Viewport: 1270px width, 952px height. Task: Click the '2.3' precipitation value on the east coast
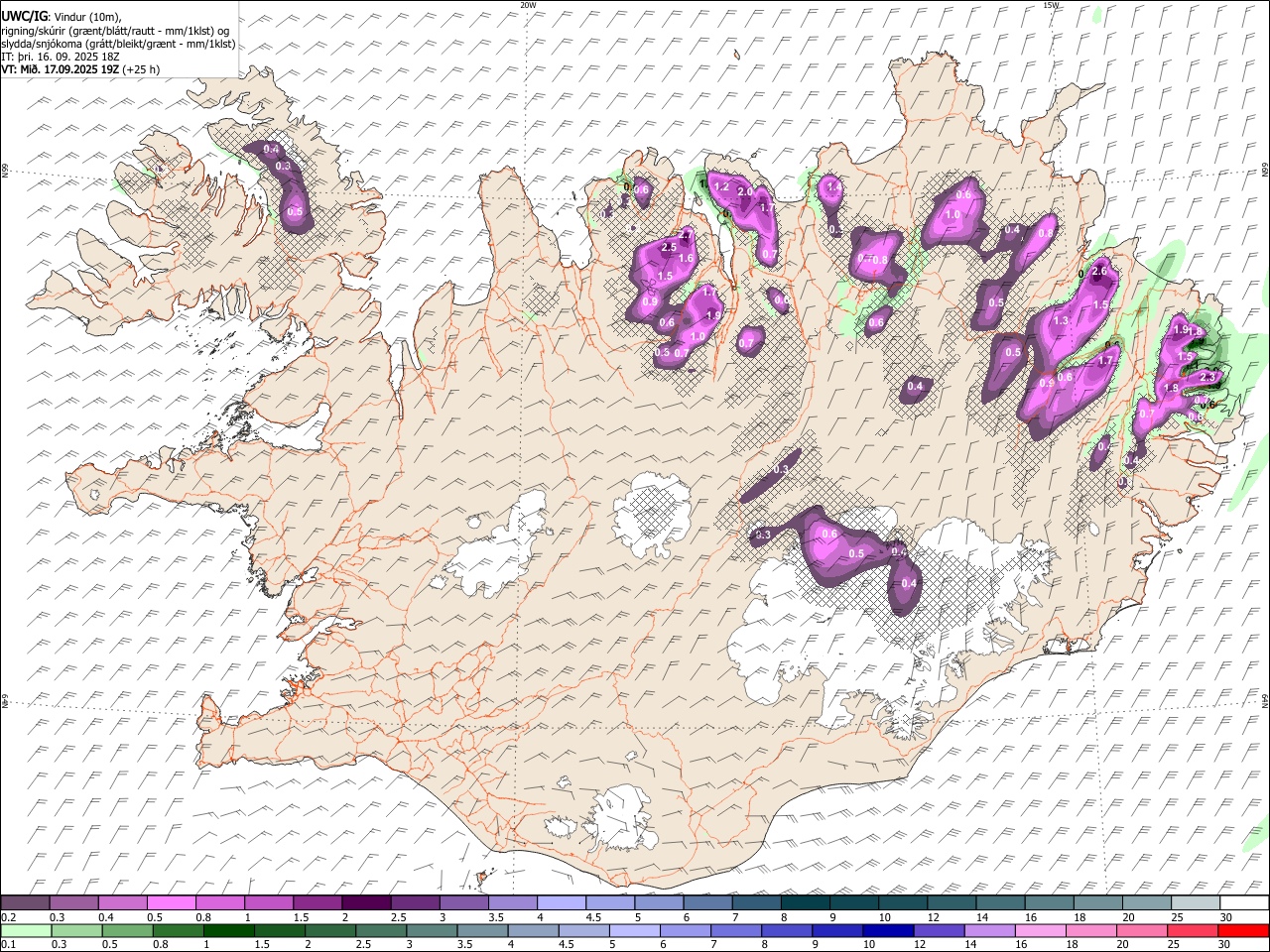click(1207, 378)
